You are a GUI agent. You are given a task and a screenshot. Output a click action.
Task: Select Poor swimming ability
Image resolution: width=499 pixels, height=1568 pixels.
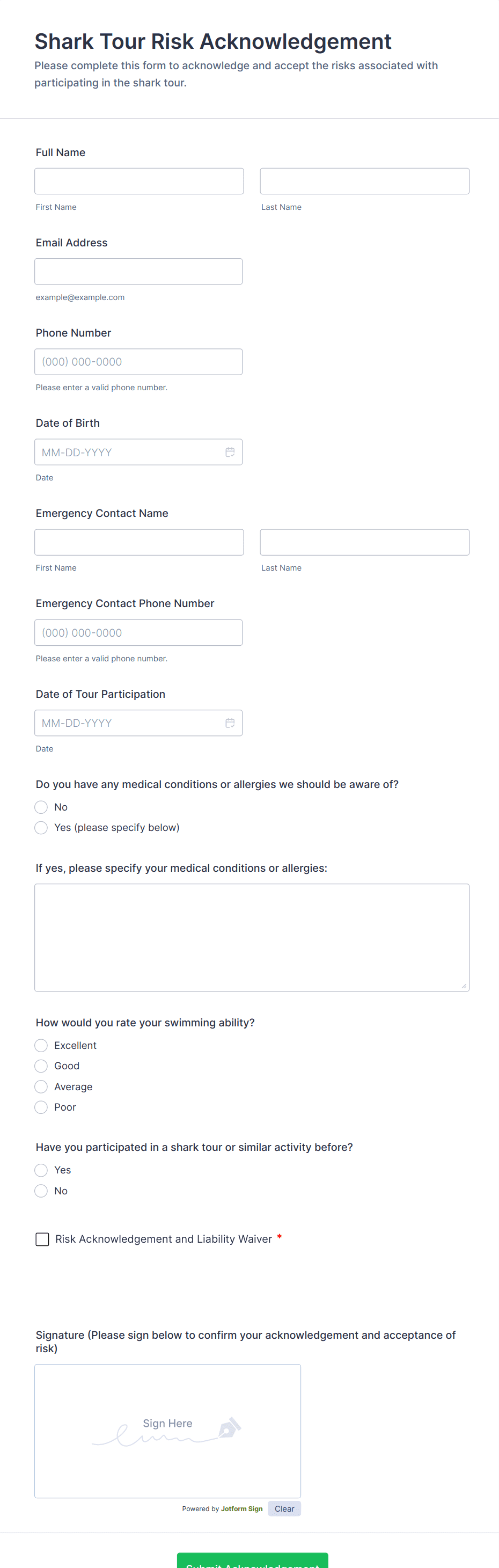[x=41, y=1106]
